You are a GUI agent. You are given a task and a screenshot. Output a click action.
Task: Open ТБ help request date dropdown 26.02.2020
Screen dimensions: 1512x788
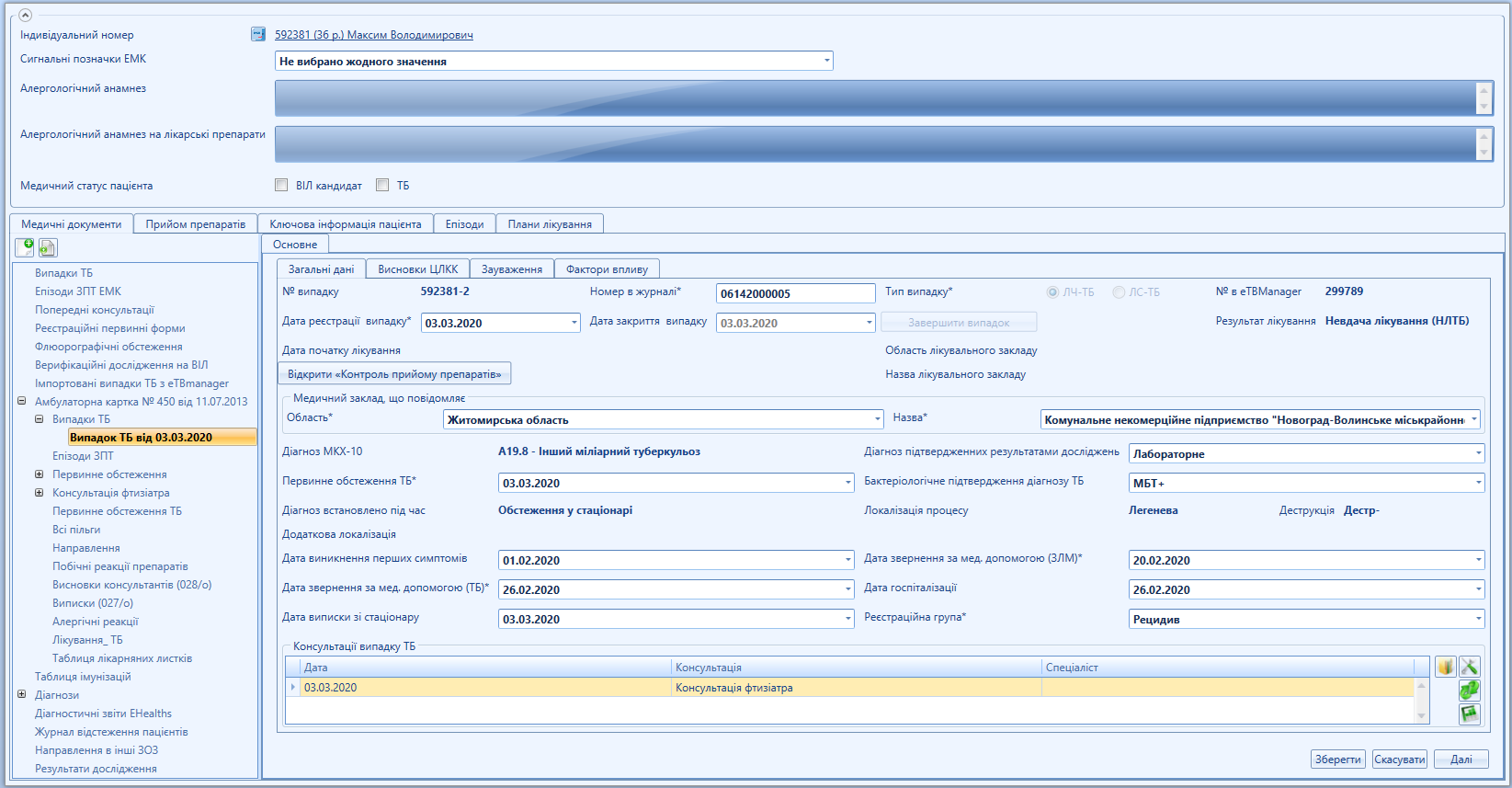click(847, 589)
